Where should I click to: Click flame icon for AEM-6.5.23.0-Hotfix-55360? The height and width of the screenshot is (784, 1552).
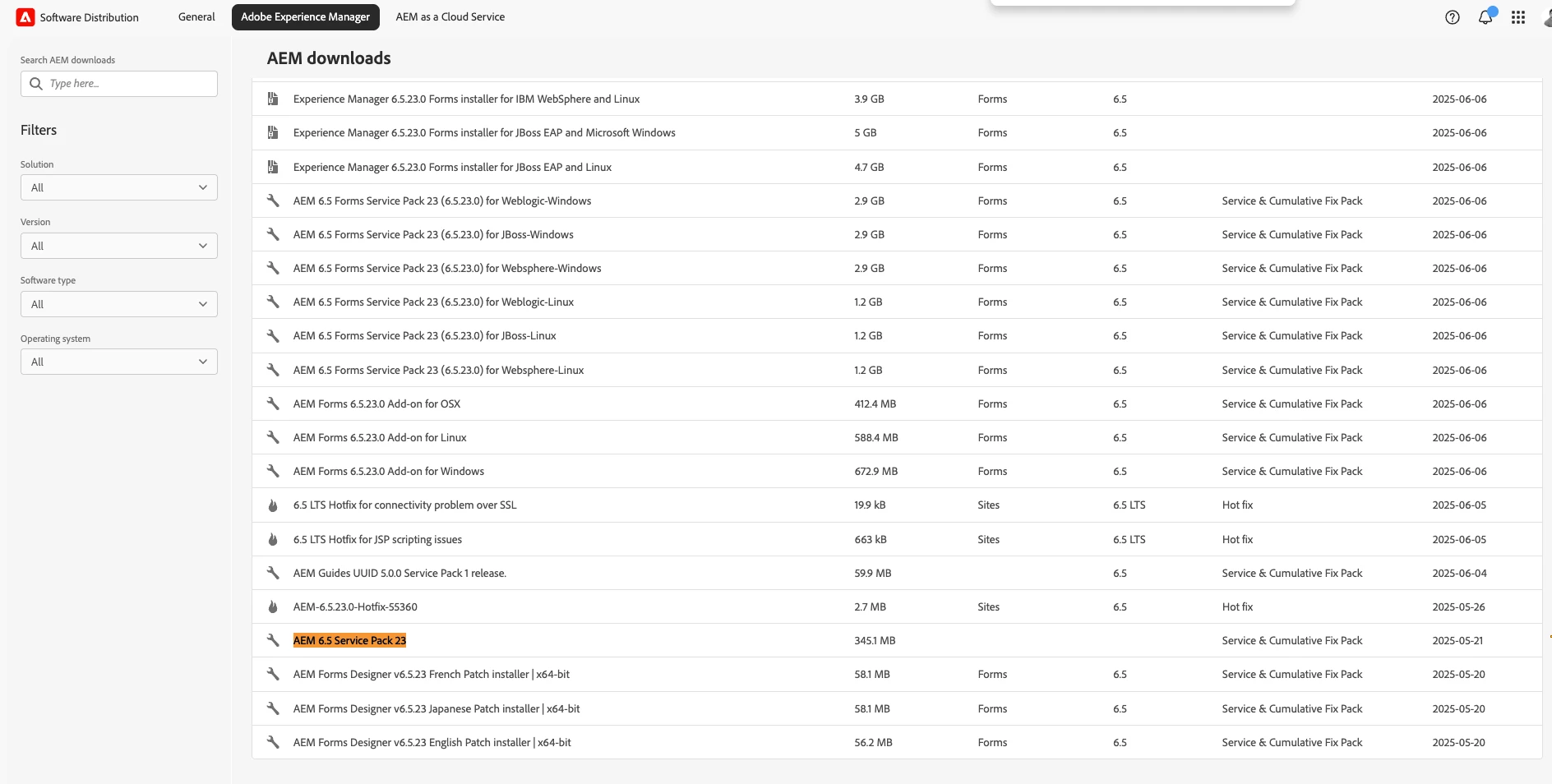click(x=273, y=606)
